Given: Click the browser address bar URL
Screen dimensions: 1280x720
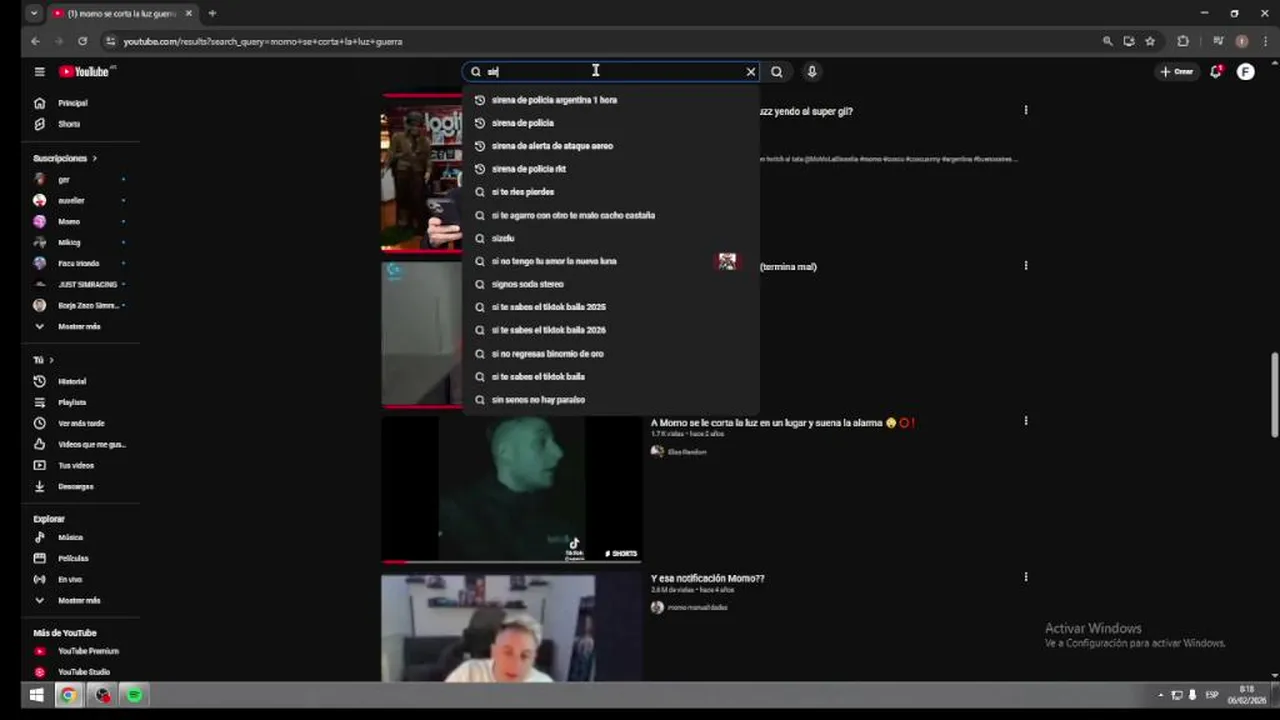Looking at the screenshot, I should click(x=262, y=41).
